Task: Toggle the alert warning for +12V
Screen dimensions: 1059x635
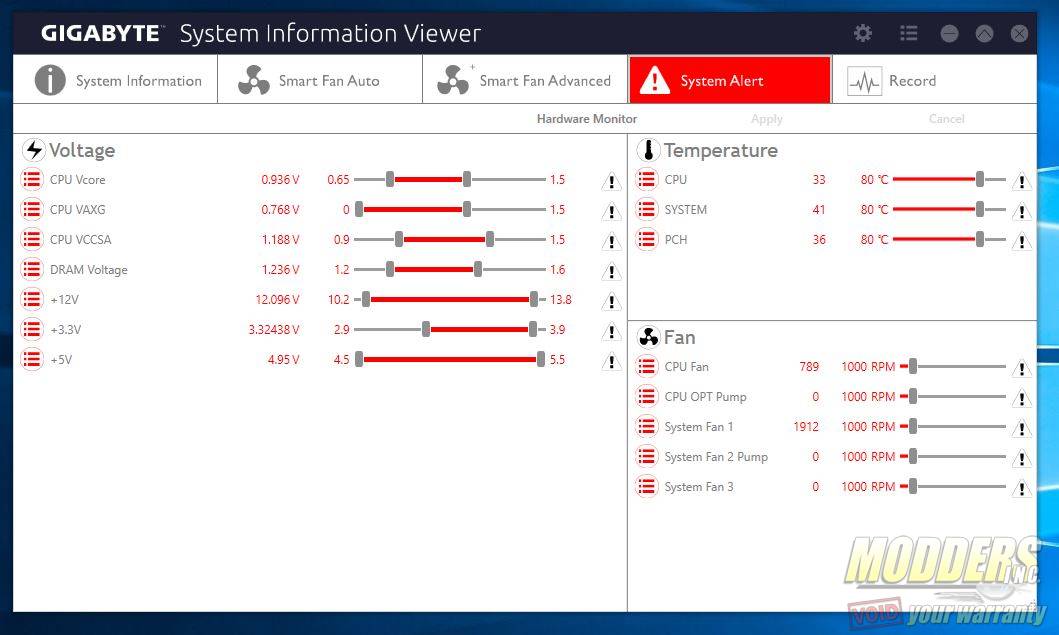Action: coord(611,301)
